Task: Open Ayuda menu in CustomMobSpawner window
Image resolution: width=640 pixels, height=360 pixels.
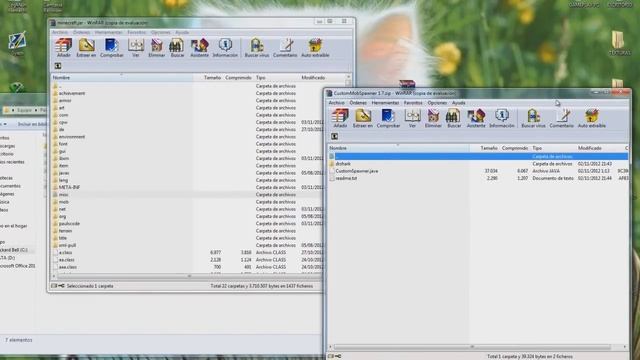Action: pyautogui.click(x=458, y=103)
